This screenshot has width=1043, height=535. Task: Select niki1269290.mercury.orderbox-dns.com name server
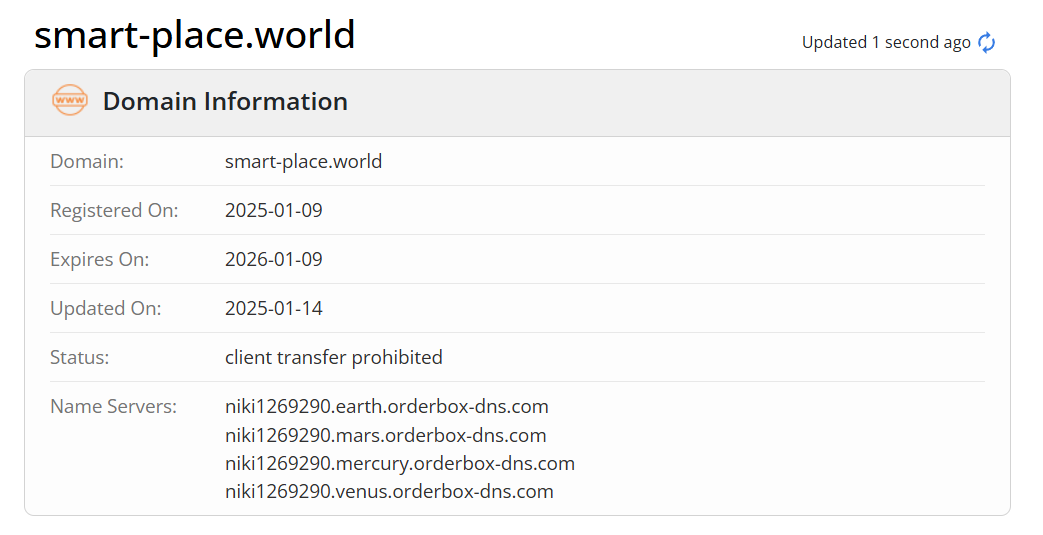400,464
